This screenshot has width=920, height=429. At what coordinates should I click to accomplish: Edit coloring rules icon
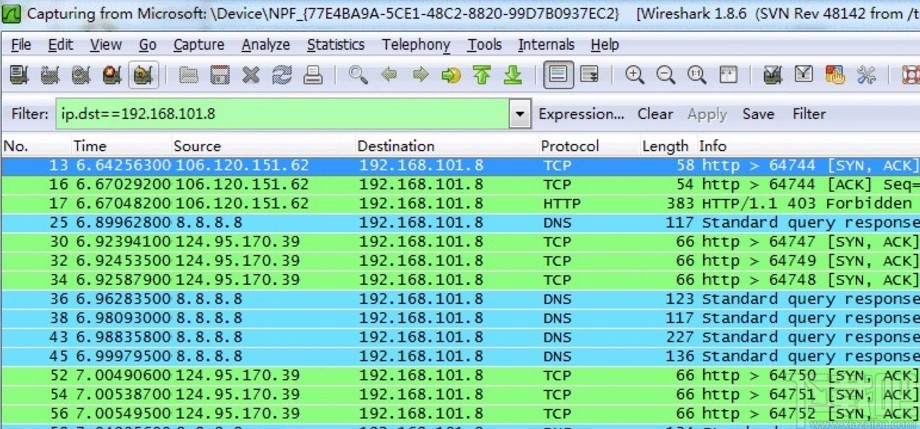pos(835,75)
